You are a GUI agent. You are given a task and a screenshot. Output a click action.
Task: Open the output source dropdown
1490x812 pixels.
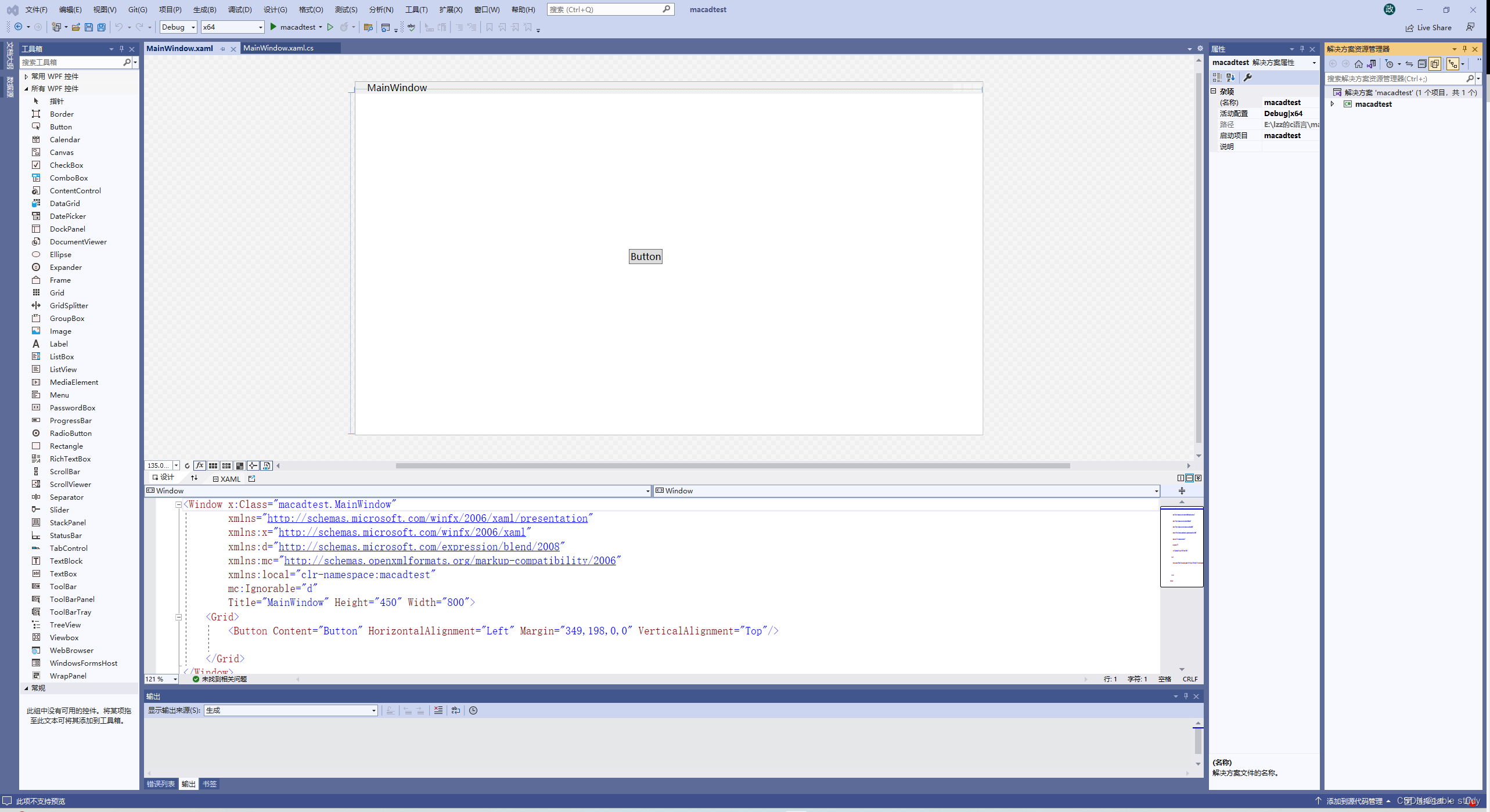[x=291, y=710]
